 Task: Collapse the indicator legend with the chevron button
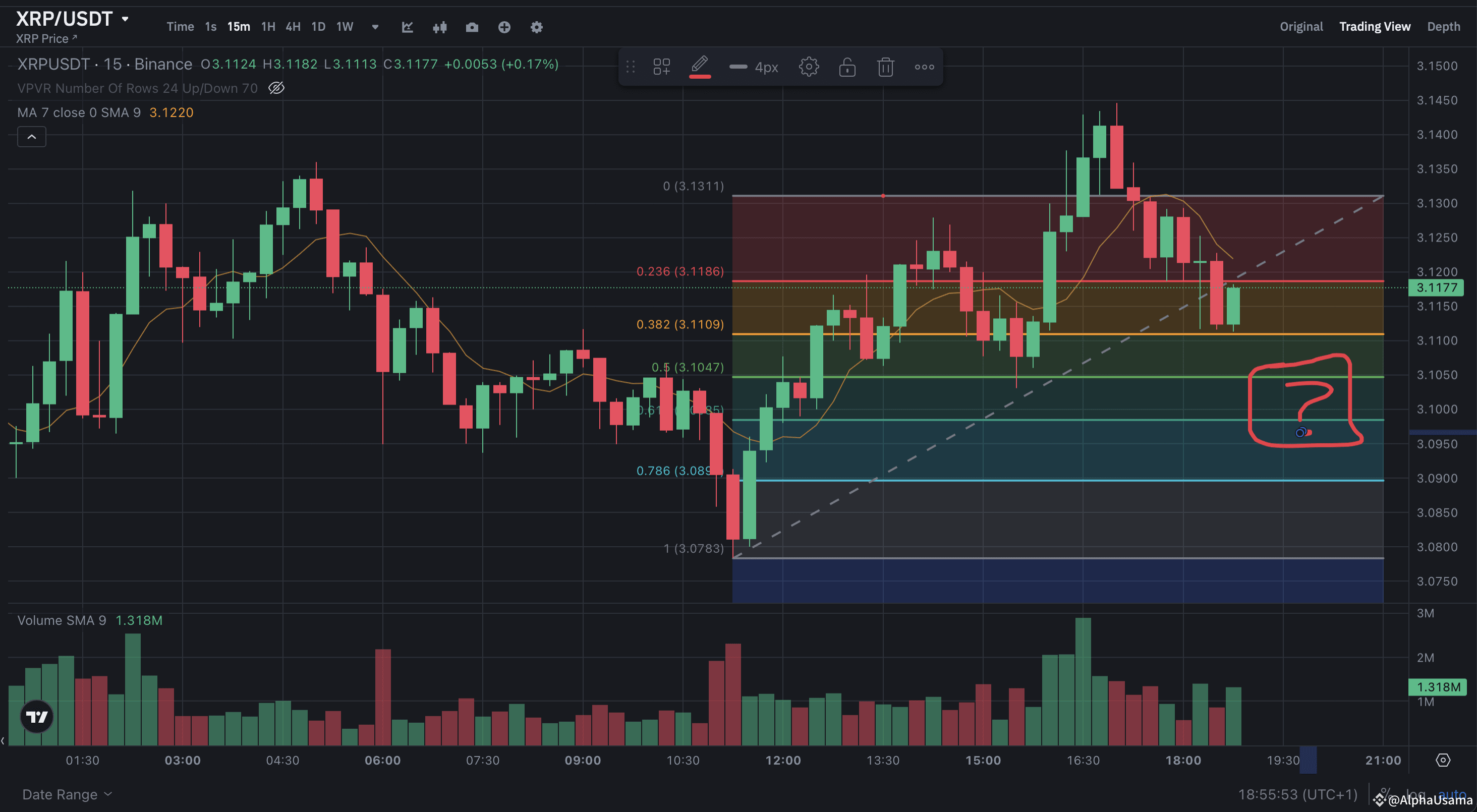[x=32, y=137]
